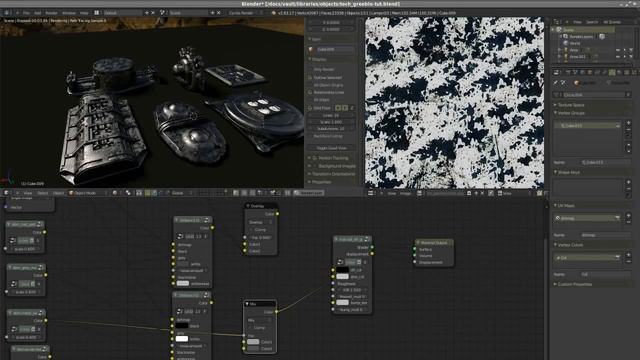The width and height of the screenshot is (640, 360).
Task: Click the black color swatch on lower group node
Action: (x=182, y=326)
